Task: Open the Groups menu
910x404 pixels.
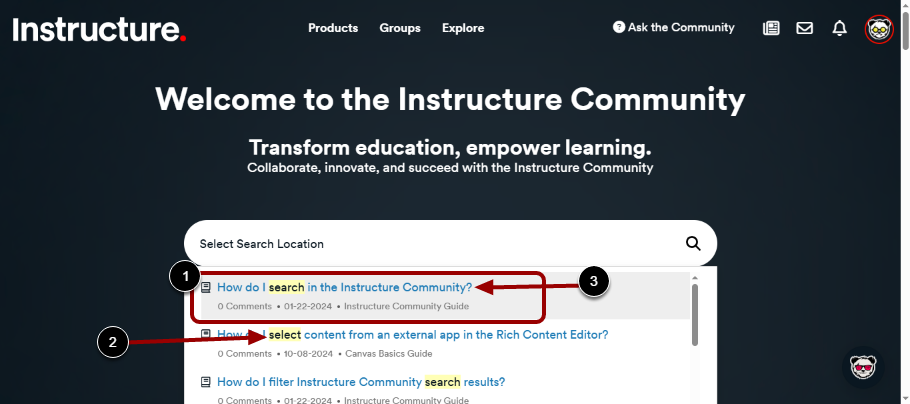Action: coord(400,28)
